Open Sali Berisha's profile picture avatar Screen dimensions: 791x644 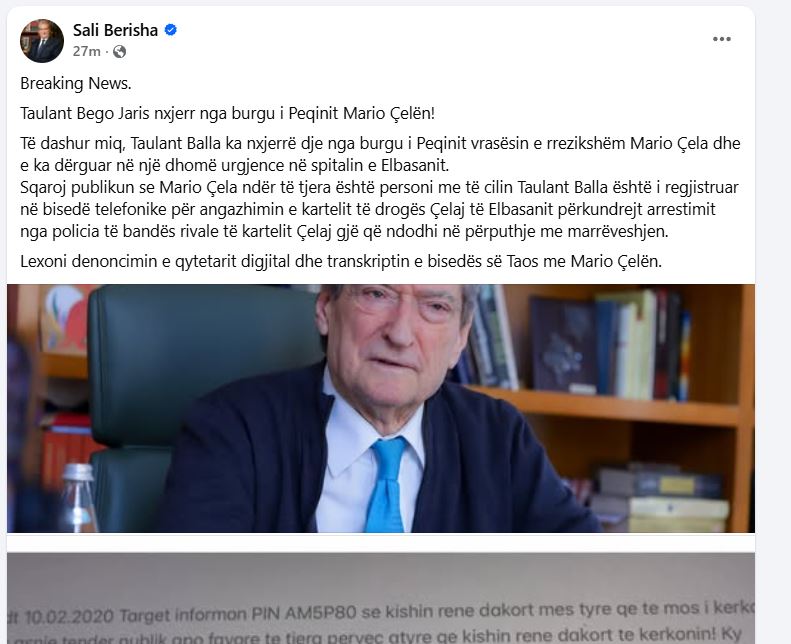pyautogui.click(x=42, y=41)
